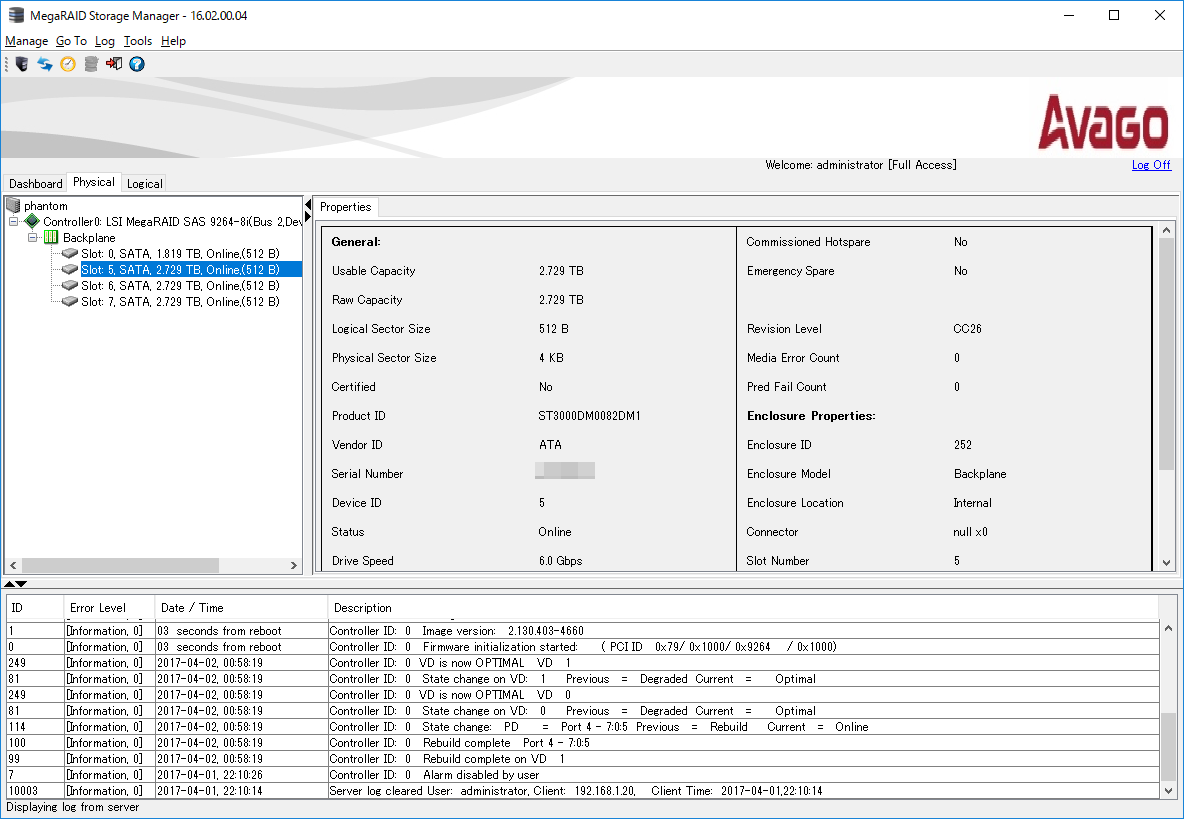1184x819 pixels.
Task: Click right arrow of tree horizontal scrollbar
Action: (x=294, y=565)
